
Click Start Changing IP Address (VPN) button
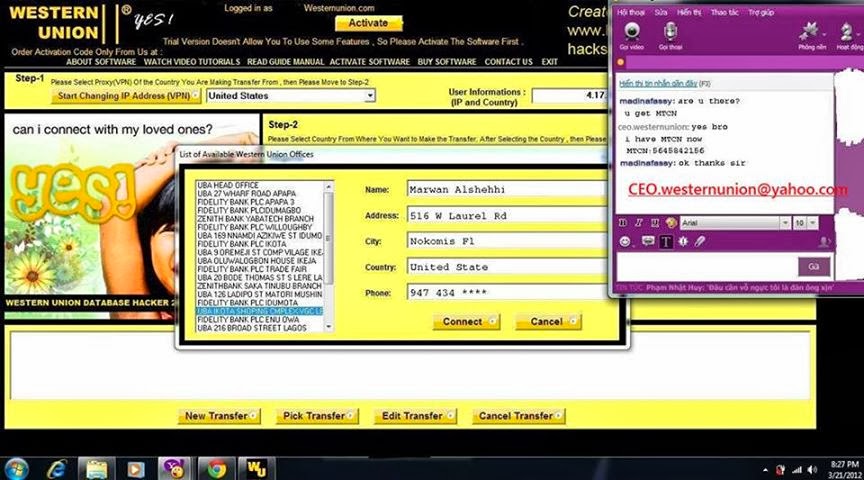click(x=126, y=96)
